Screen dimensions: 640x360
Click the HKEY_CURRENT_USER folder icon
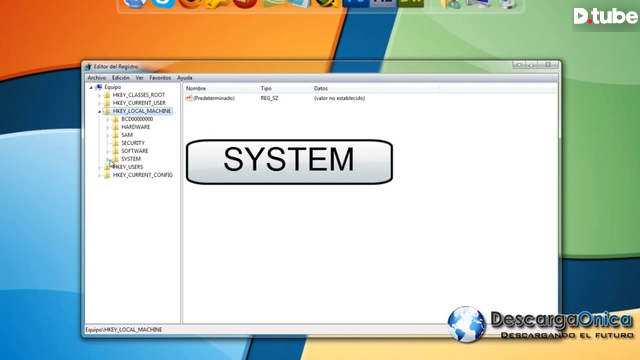point(107,103)
